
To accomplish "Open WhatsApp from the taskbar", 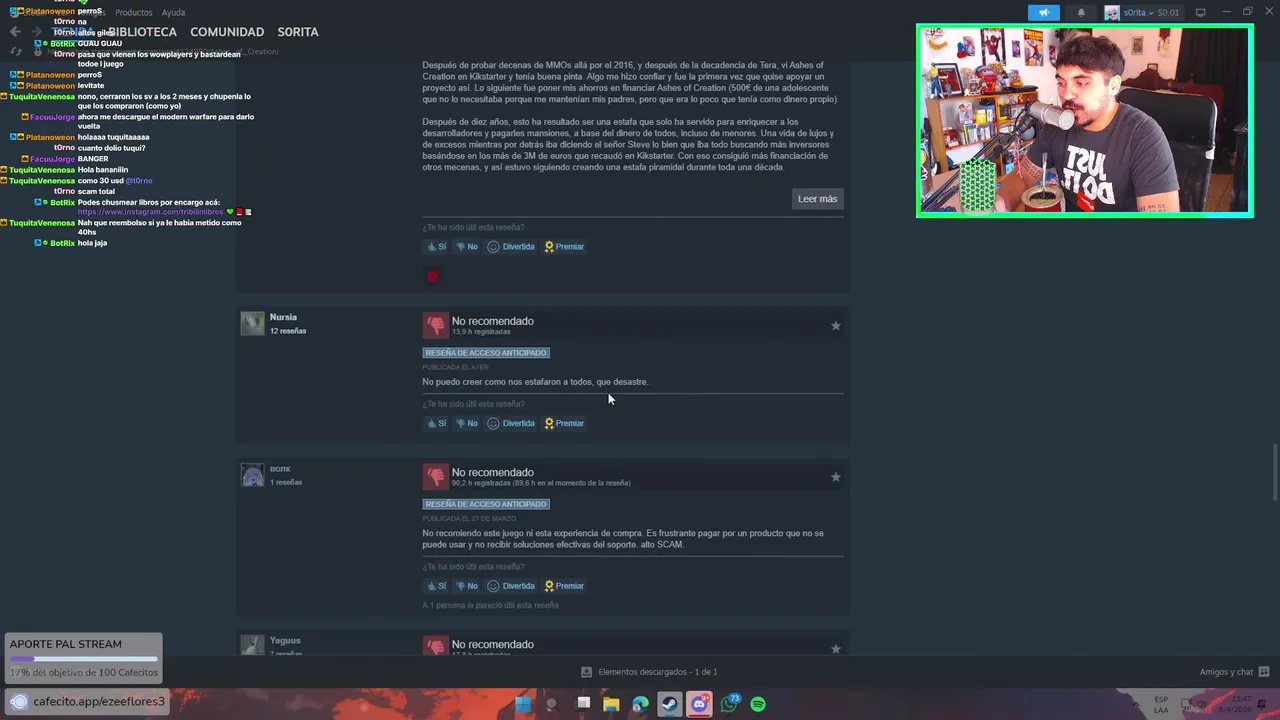I will click(729, 704).
